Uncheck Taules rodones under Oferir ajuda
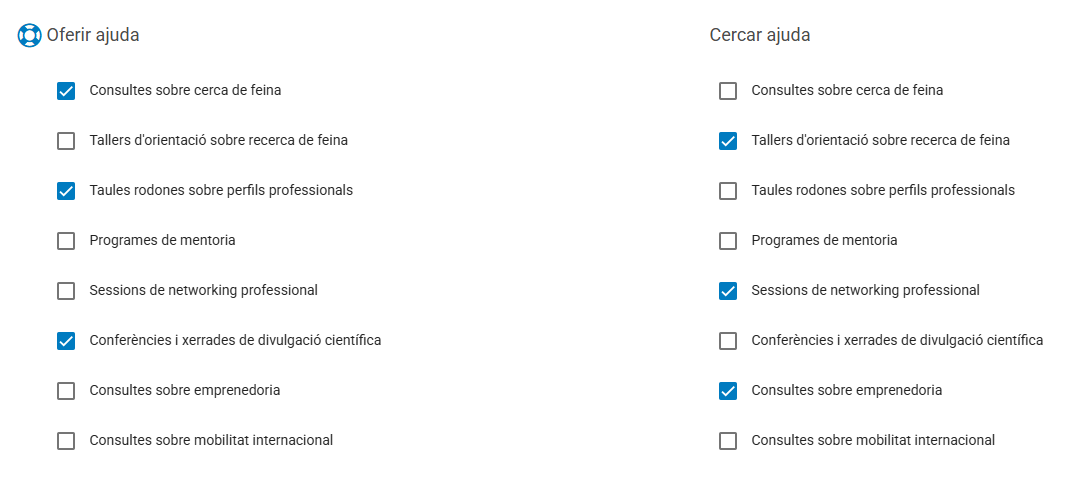Viewport: 1092px width, 480px height. (66, 191)
